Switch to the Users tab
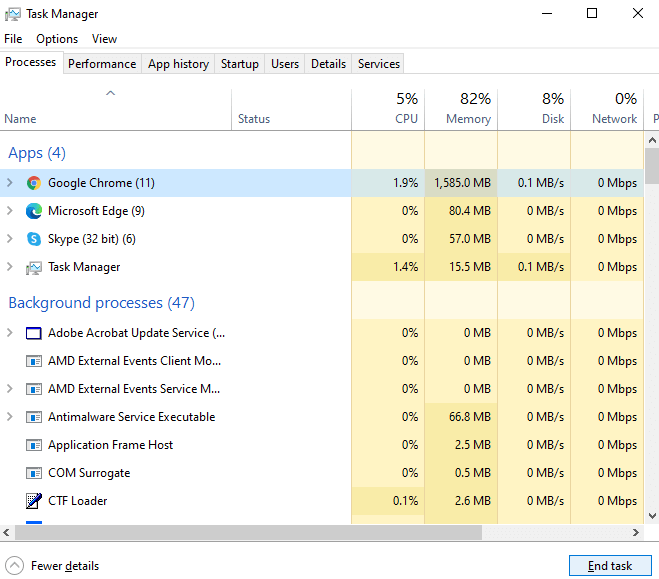659x579 pixels. (285, 64)
